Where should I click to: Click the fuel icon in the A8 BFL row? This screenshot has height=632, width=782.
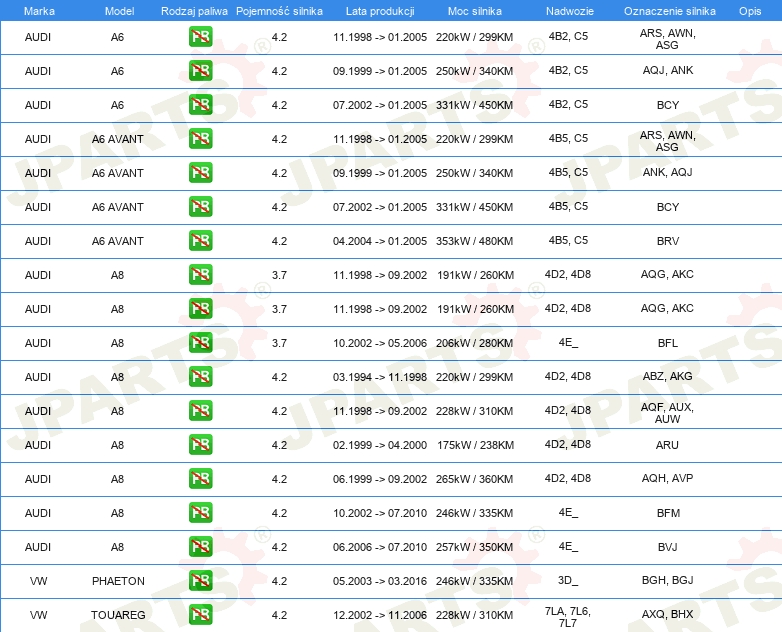pyautogui.click(x=200, y=343)
